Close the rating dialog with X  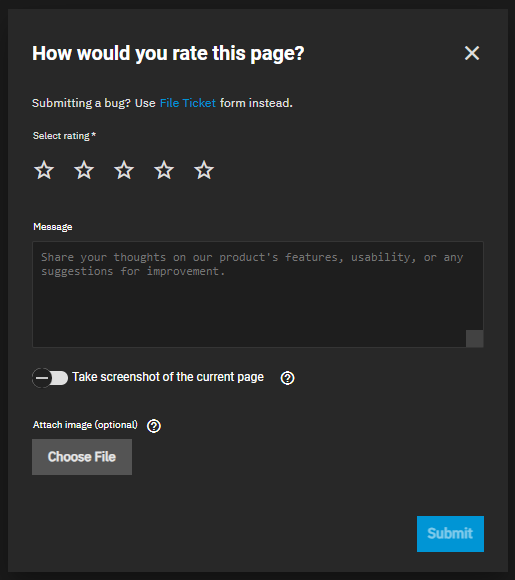[472, 53]
